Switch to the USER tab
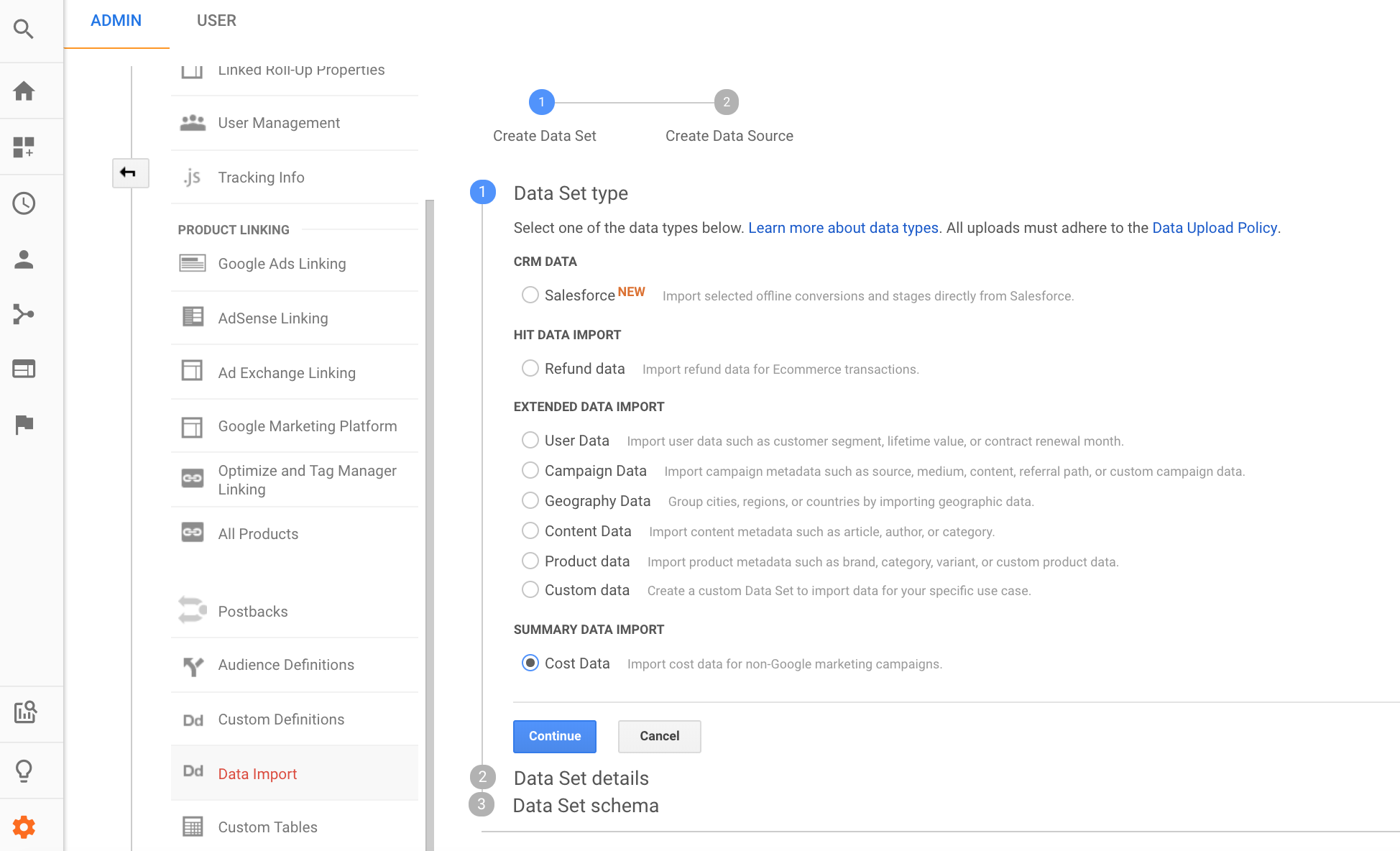The height and width of the screenshot is (851, 1400). [216, 21]
